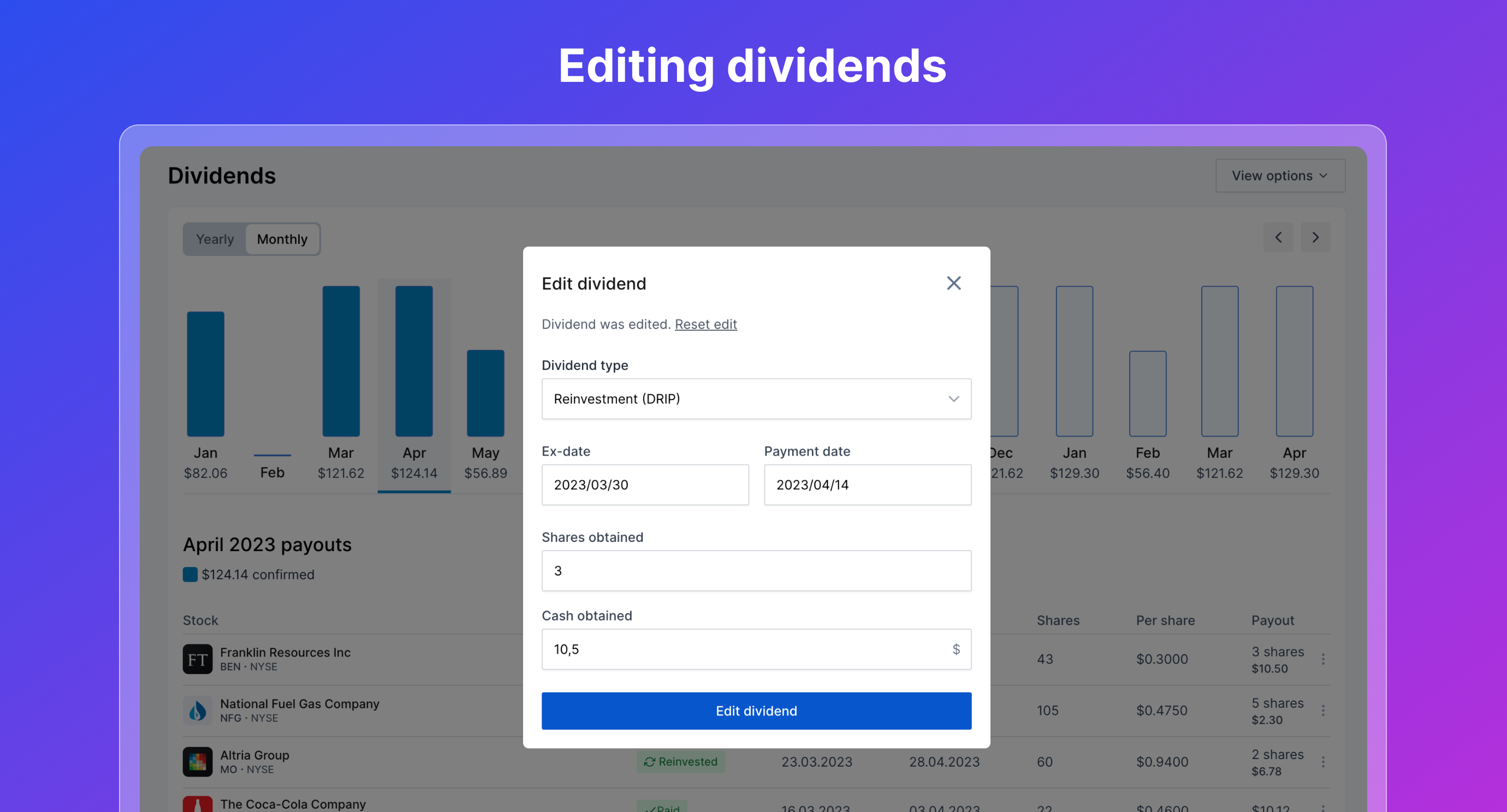Screen dimensions: 1507x812
Task: Open Altria Group row options menu
Action: point(1322,762)
